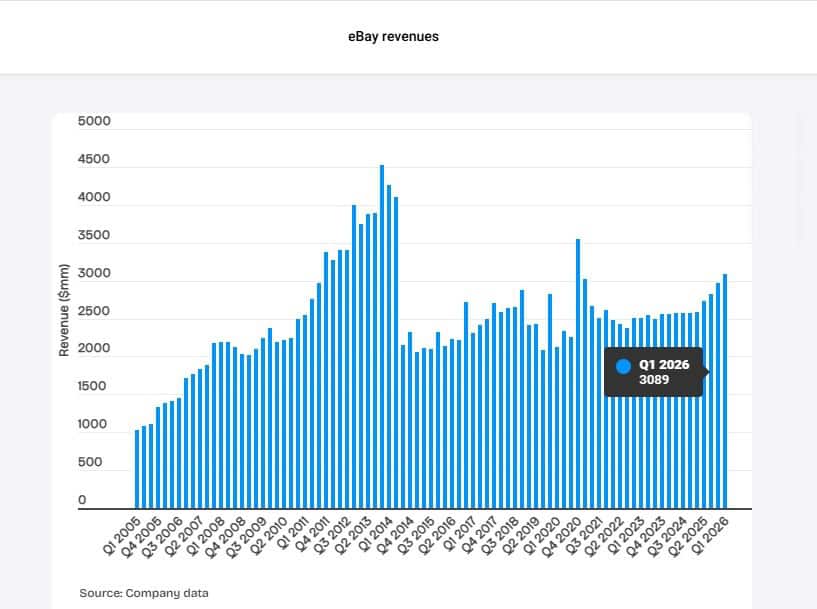Click the blue dot in the tooltip
The height and width of the screenshot is (609, 817).
pos(623,366)
